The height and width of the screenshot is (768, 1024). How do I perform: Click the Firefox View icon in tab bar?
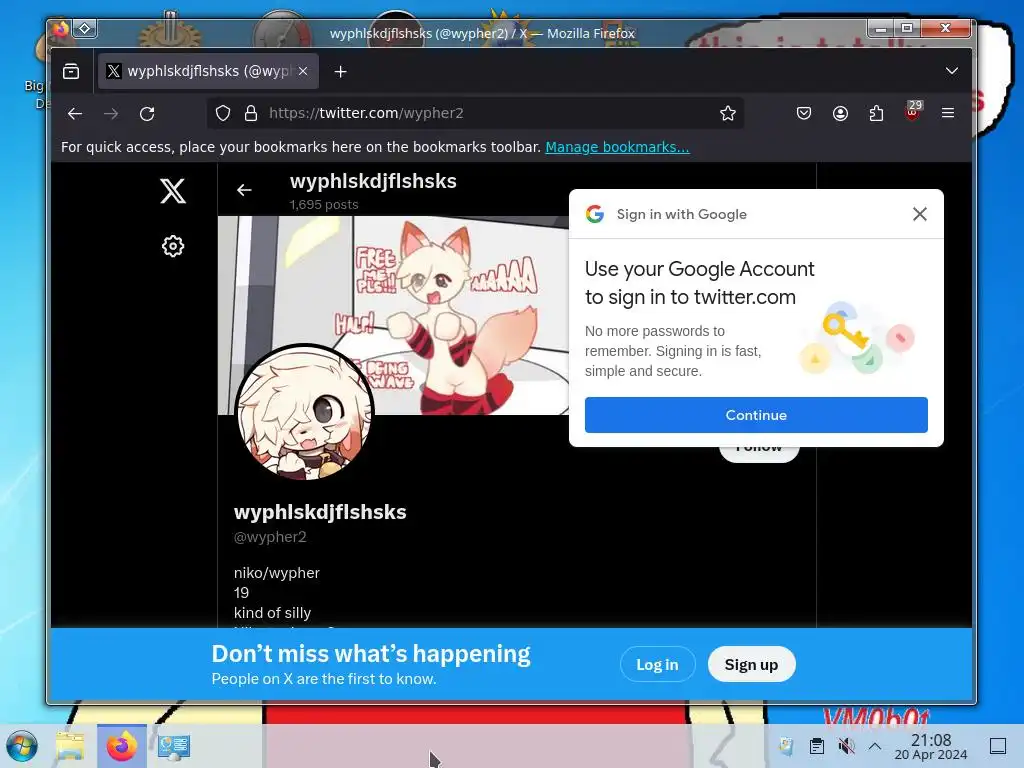coord(71,71)
